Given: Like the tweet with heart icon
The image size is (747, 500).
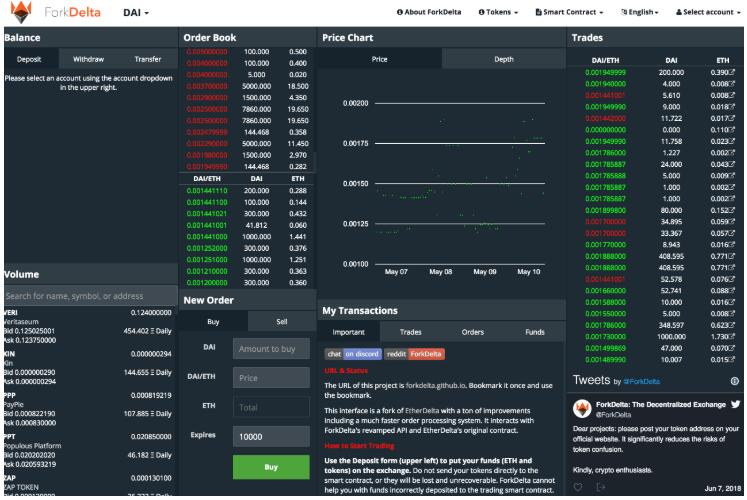Looking at the screenshot, I should [578, 487].
